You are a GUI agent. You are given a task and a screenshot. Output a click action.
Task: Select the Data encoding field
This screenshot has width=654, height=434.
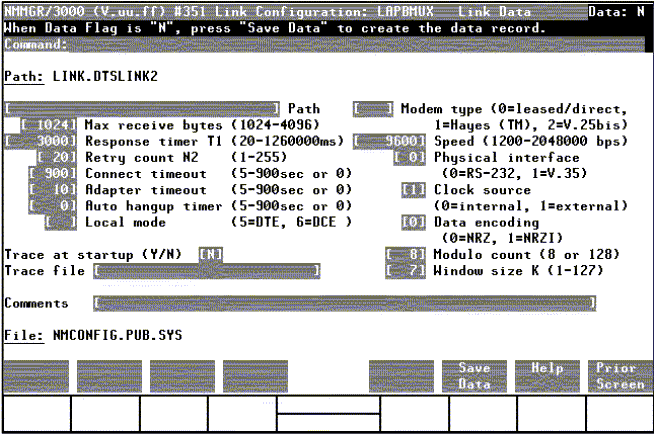click(x=414, y=222)
